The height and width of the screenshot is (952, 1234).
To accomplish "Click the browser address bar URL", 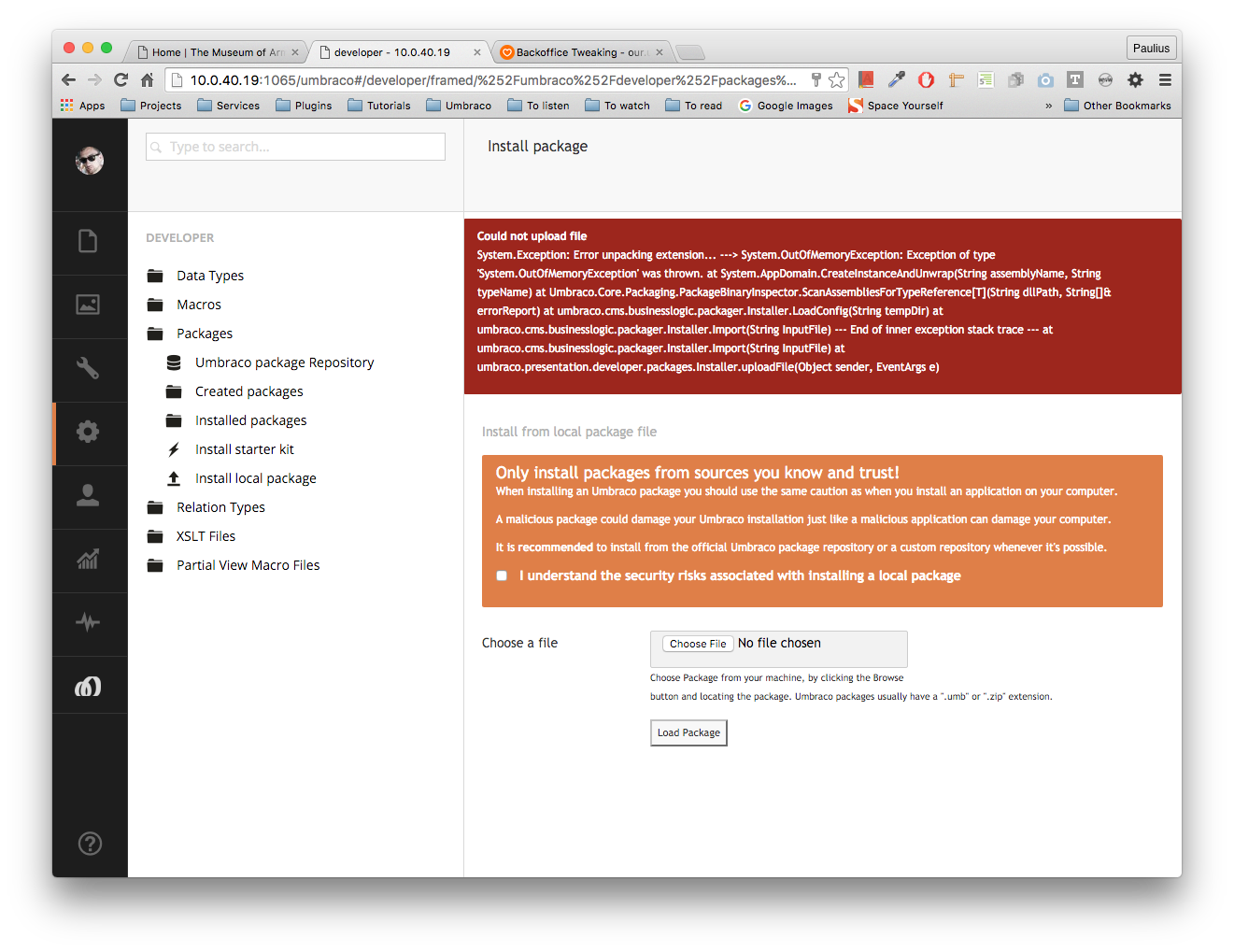I will (493, 80).
